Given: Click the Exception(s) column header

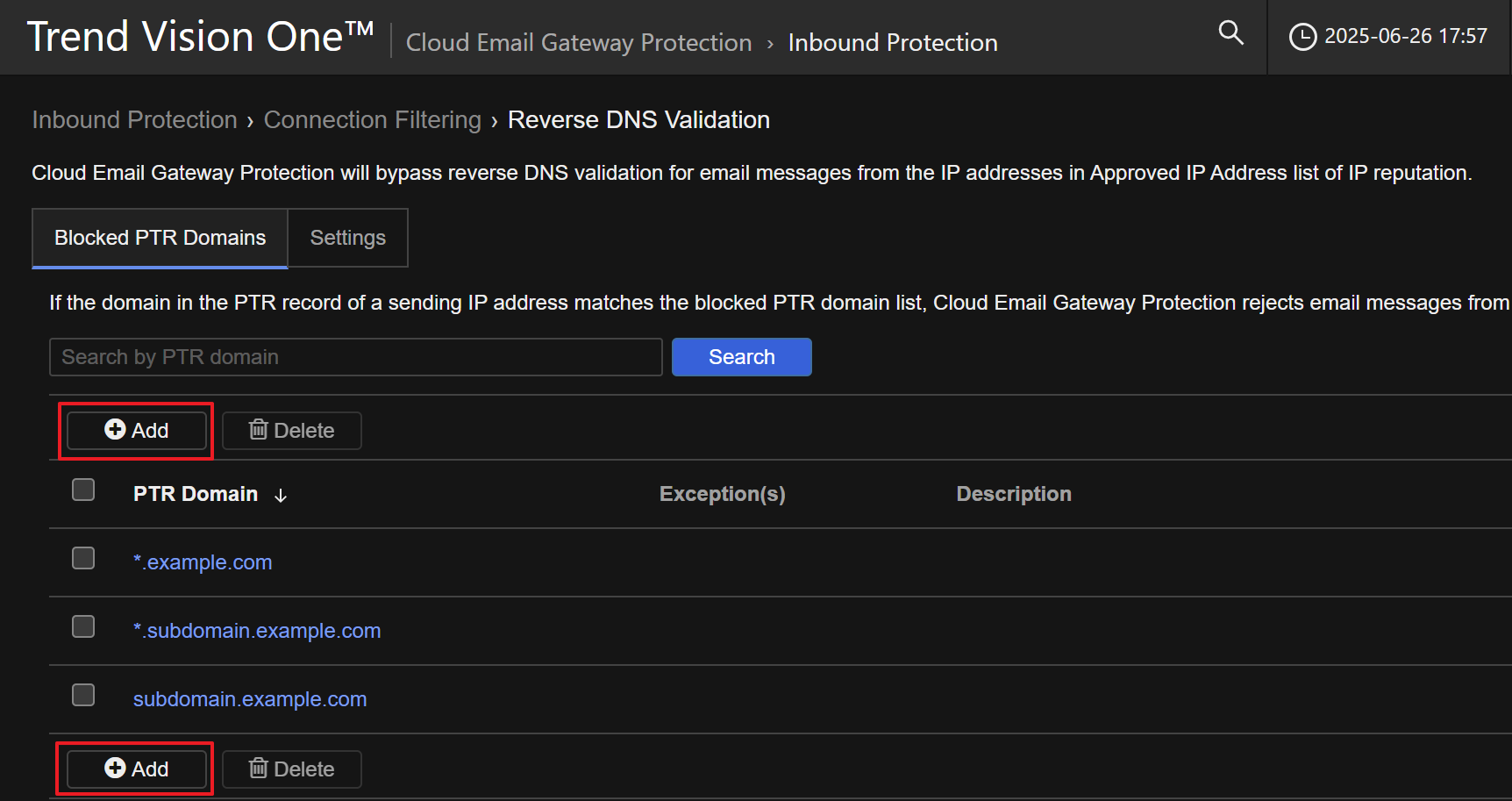Looking at the screenshot, I should 723,494.
